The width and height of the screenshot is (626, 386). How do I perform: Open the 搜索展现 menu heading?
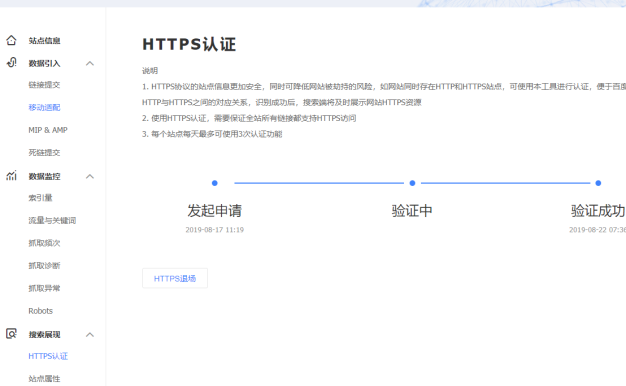[x=44, y=335]
